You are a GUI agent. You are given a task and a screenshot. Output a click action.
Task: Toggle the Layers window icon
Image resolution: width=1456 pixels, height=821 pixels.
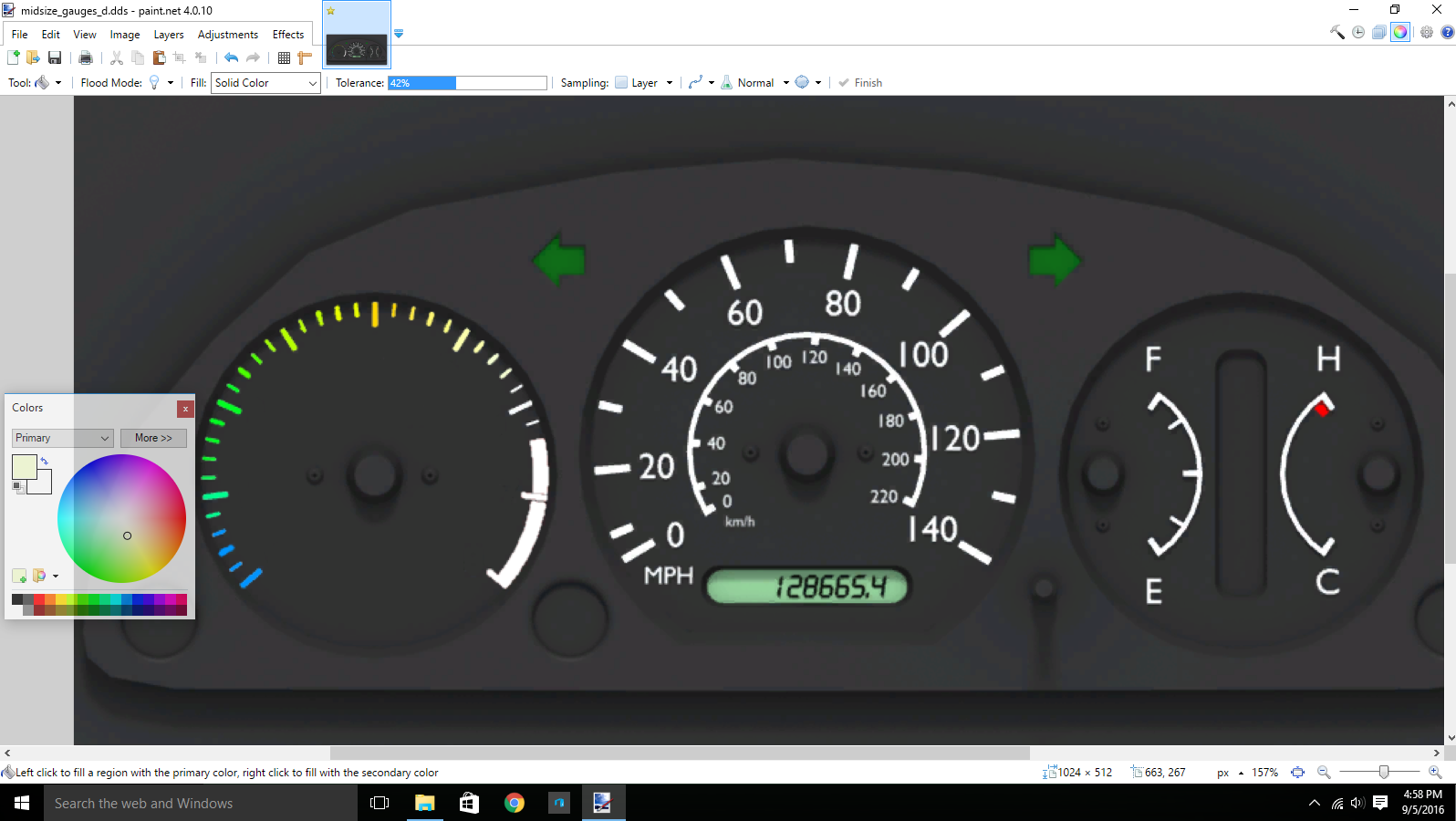(x=1379, y=32)
